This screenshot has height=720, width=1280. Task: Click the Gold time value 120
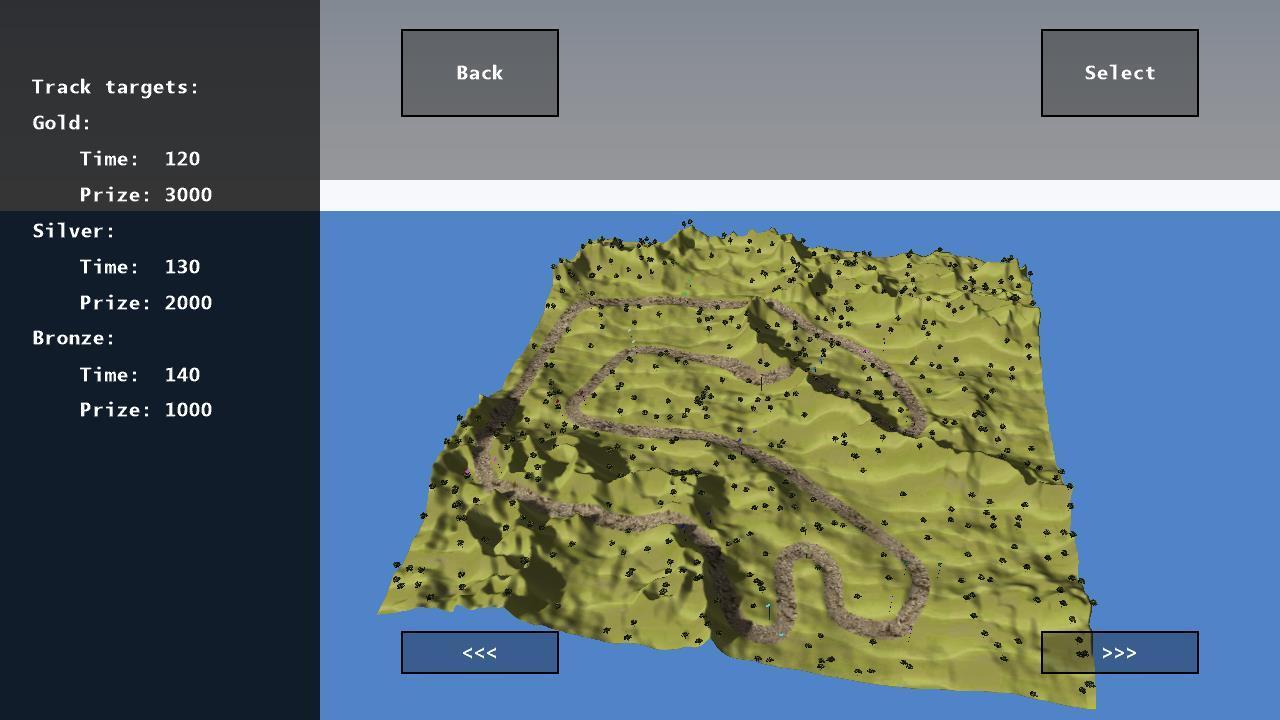click(182, 159)
